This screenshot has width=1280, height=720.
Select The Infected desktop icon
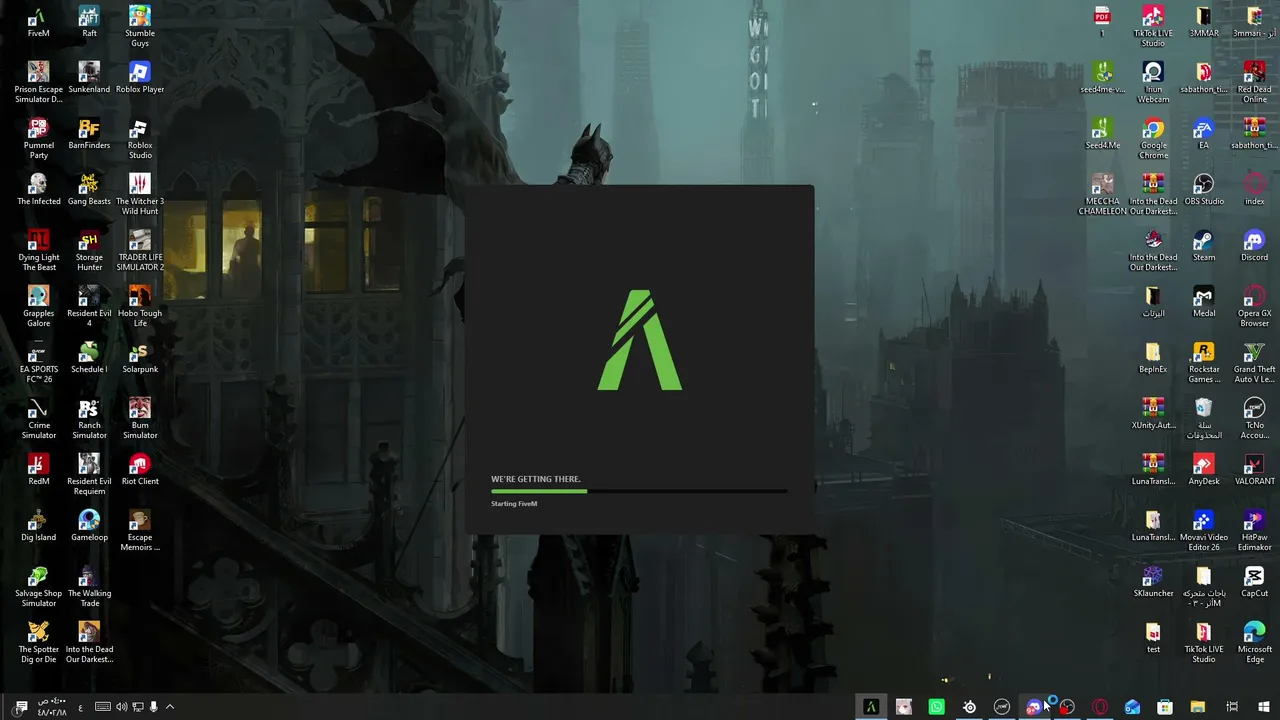[38, 190]
